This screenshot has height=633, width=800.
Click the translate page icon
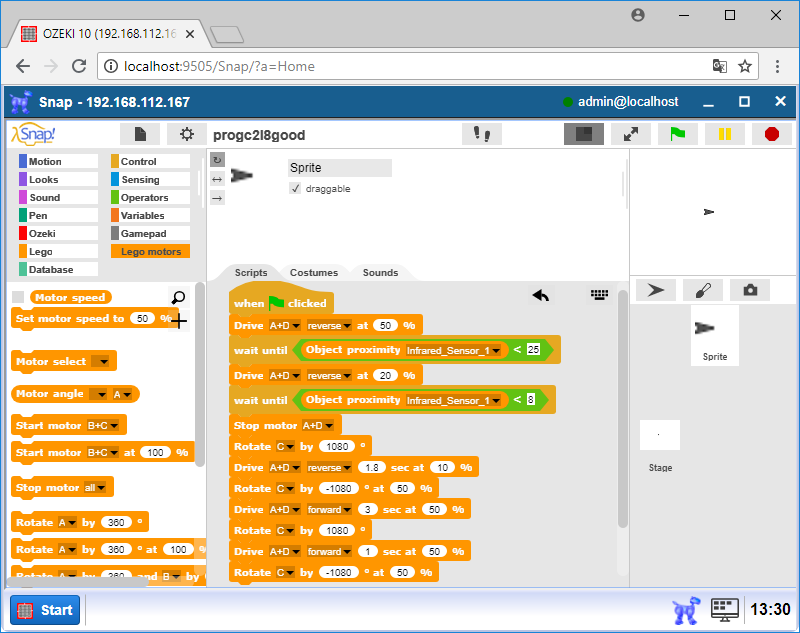click(x=719, y=66)
